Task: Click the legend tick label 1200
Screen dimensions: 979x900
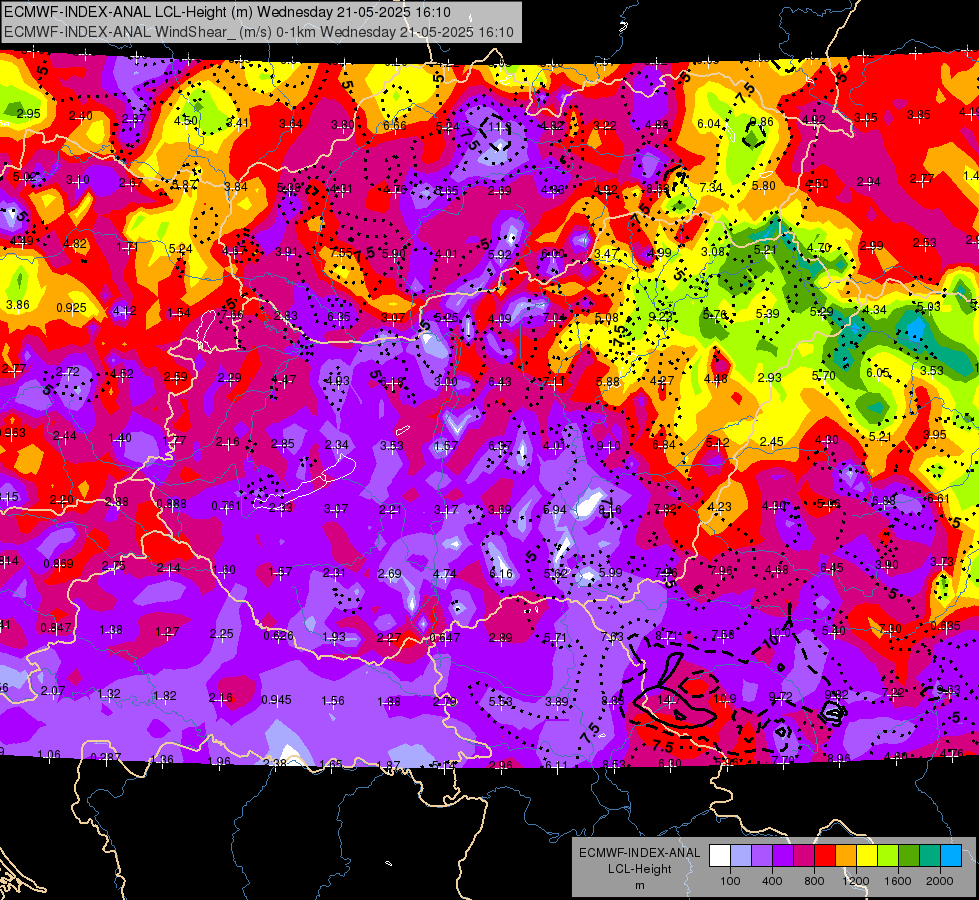Action: (x=855, y=881)
